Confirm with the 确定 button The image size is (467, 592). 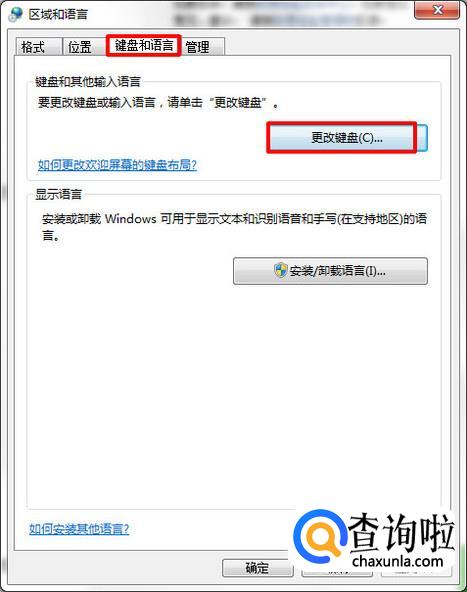click(257, 568)
